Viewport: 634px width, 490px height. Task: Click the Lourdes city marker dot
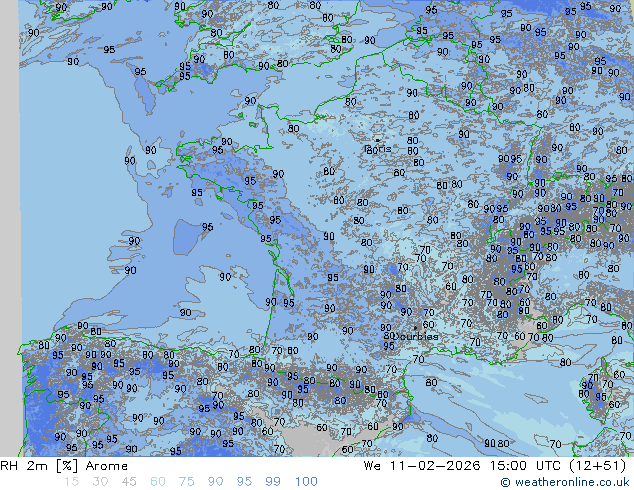pyautogui.click(x=415, y=327)
